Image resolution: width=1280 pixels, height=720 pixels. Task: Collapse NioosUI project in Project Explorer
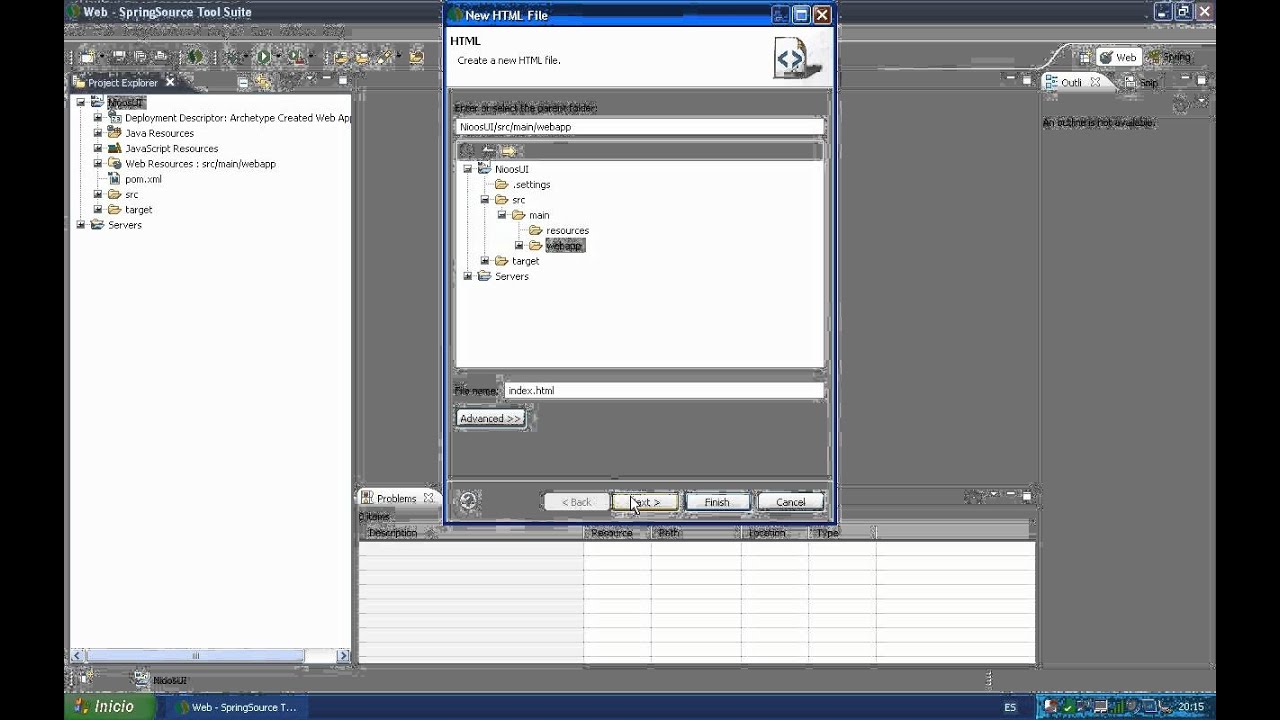(81, 102)
